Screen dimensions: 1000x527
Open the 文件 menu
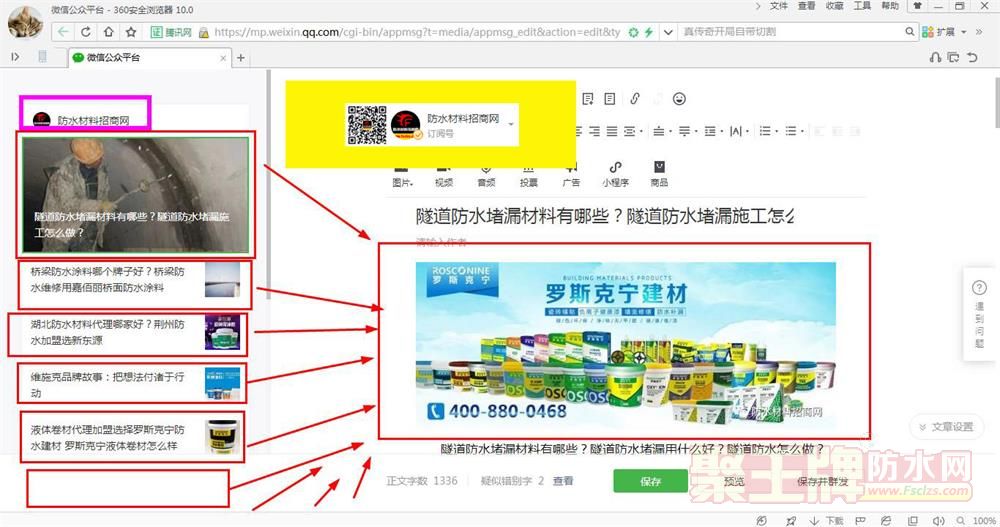[x=778, y=6]
